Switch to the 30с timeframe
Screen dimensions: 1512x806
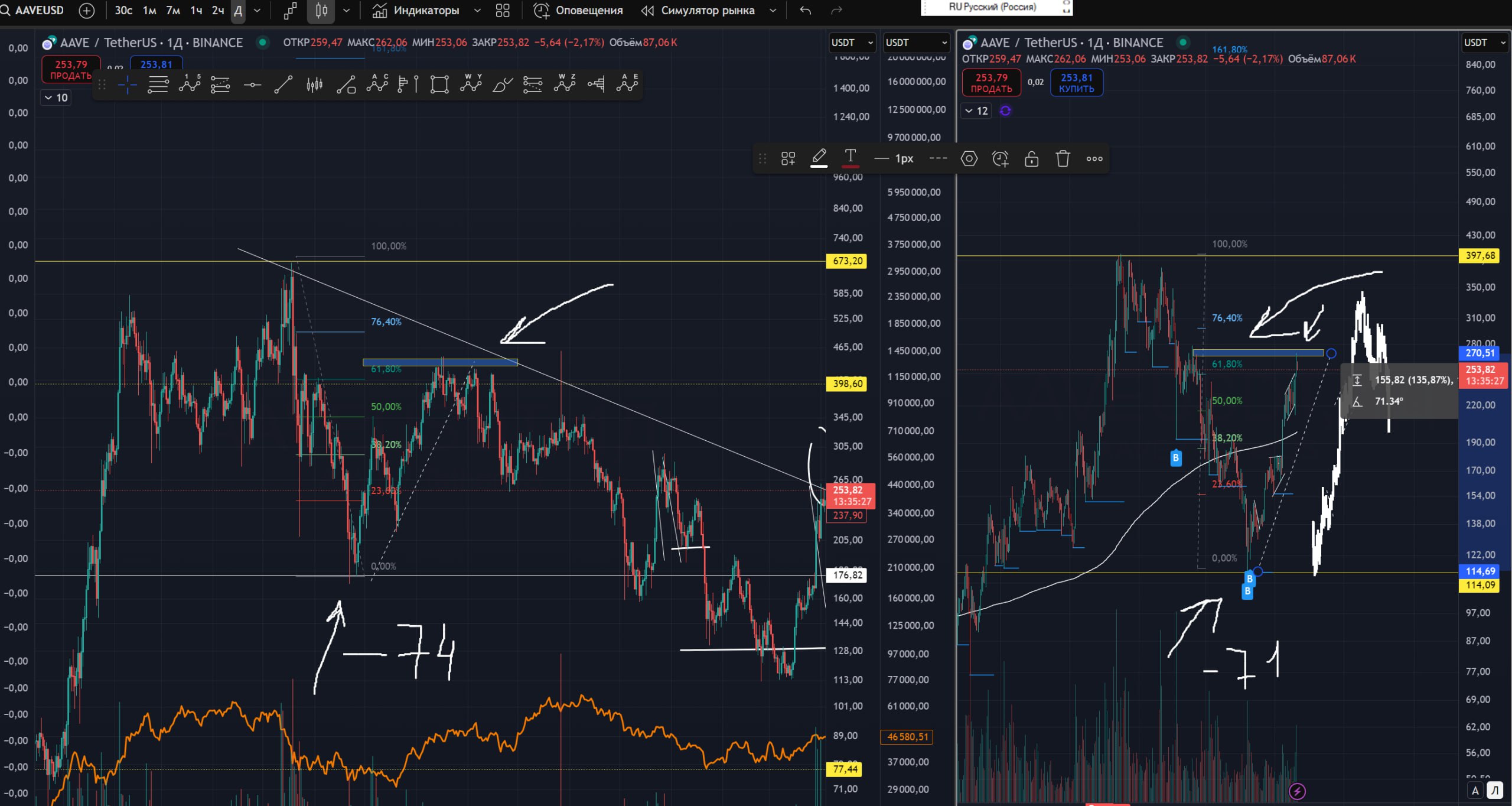(x=123, y=11)
